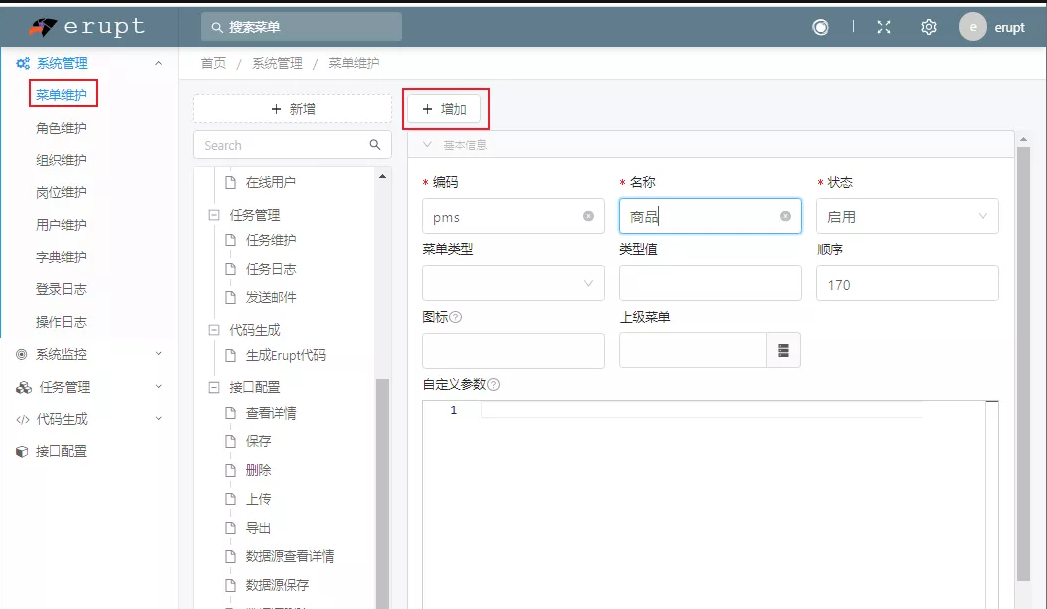
Task: Click the erupt logo in header
Action: pyautogui.click(x=87, y=27)
